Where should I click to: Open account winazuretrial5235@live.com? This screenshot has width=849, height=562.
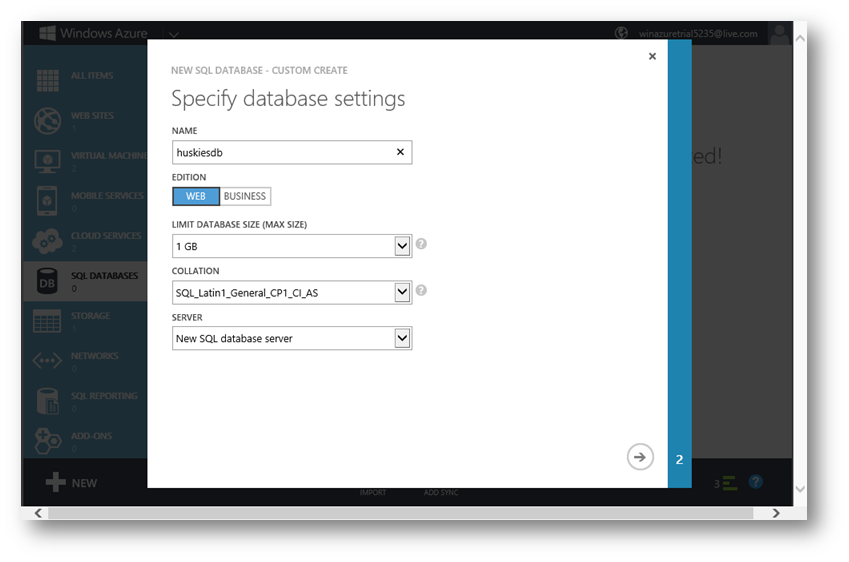[x=698, y=34]
